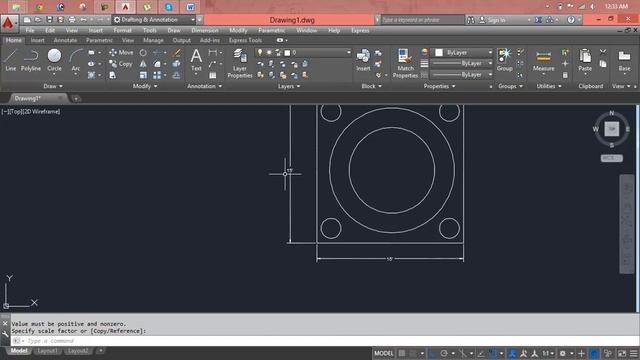
Task: Activate the Circle tool
Action: coord(54,60)
